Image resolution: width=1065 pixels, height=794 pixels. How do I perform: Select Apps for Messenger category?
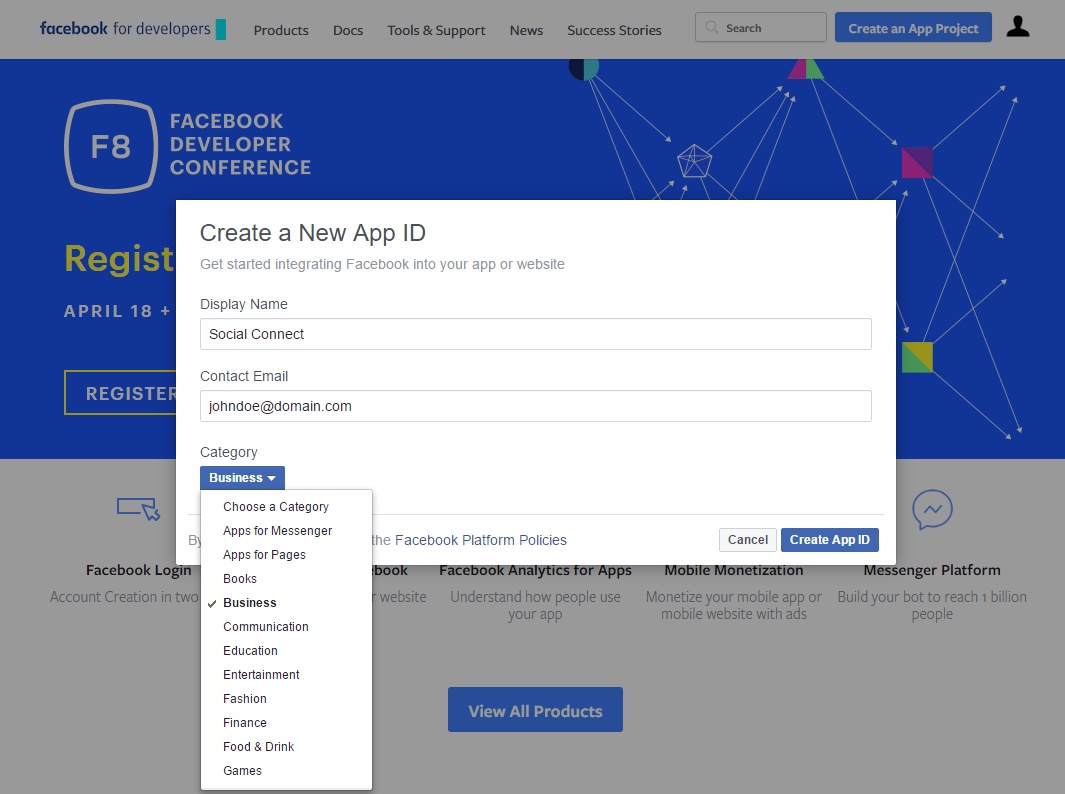286,530
